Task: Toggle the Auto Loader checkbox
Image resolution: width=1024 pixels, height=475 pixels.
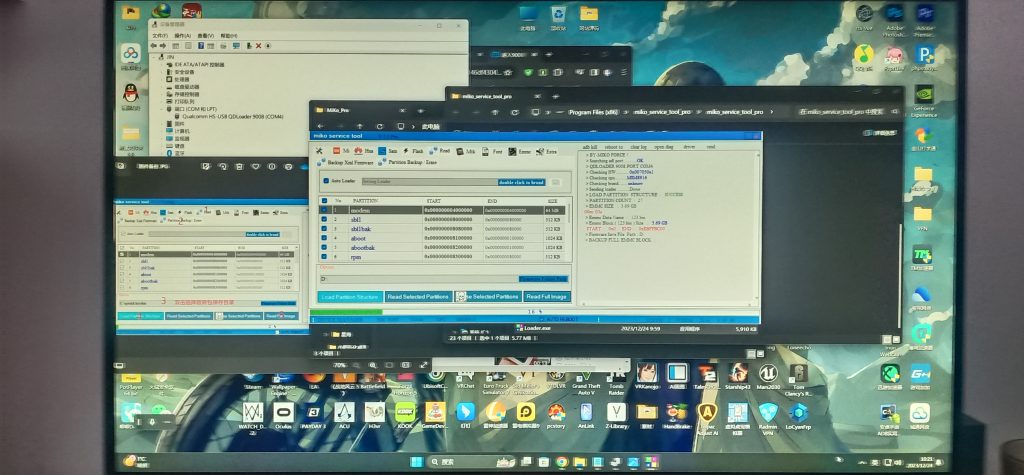Action: point(326,182)
